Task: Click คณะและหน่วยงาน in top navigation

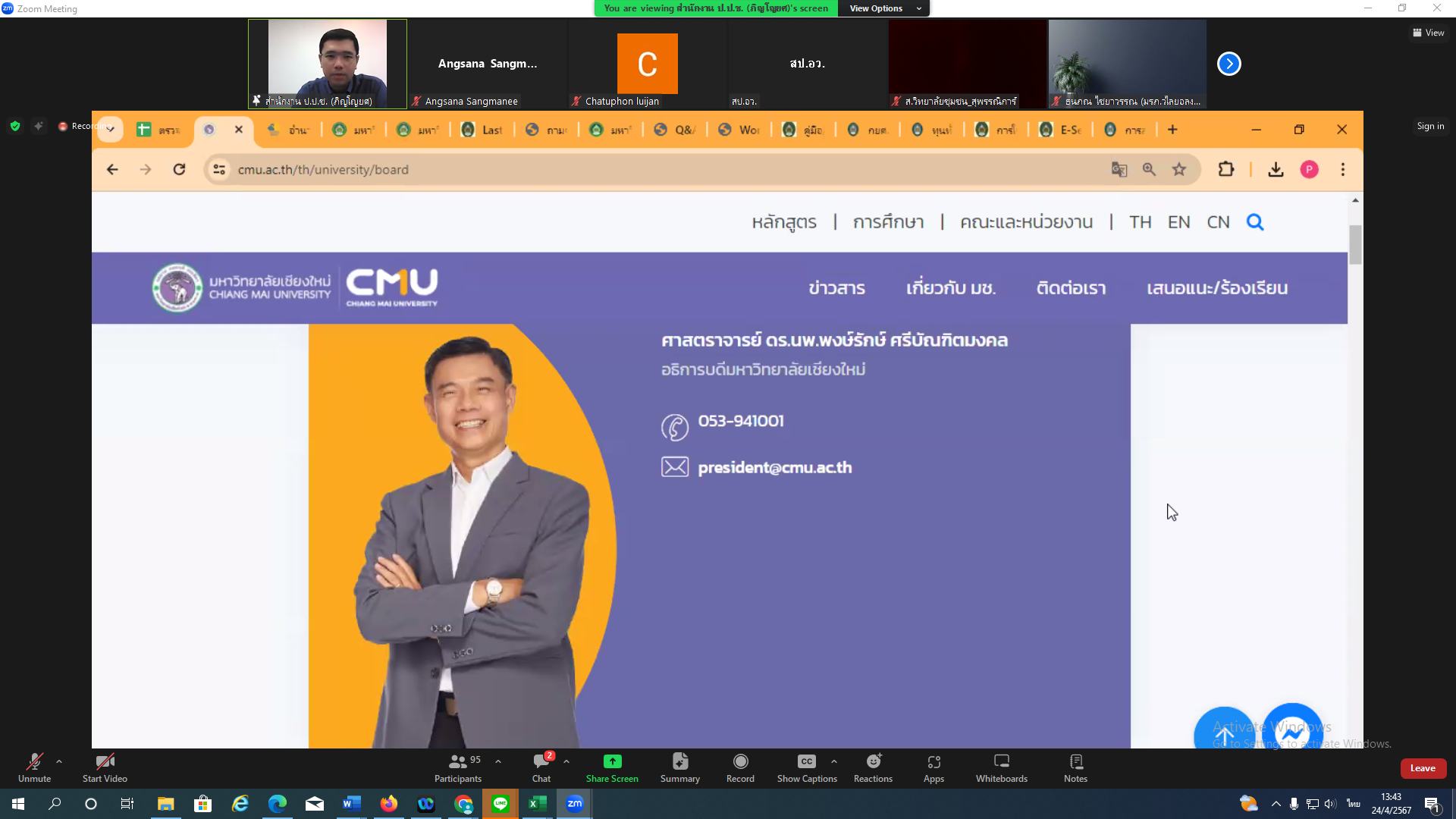Action: tap(1026, 222)
